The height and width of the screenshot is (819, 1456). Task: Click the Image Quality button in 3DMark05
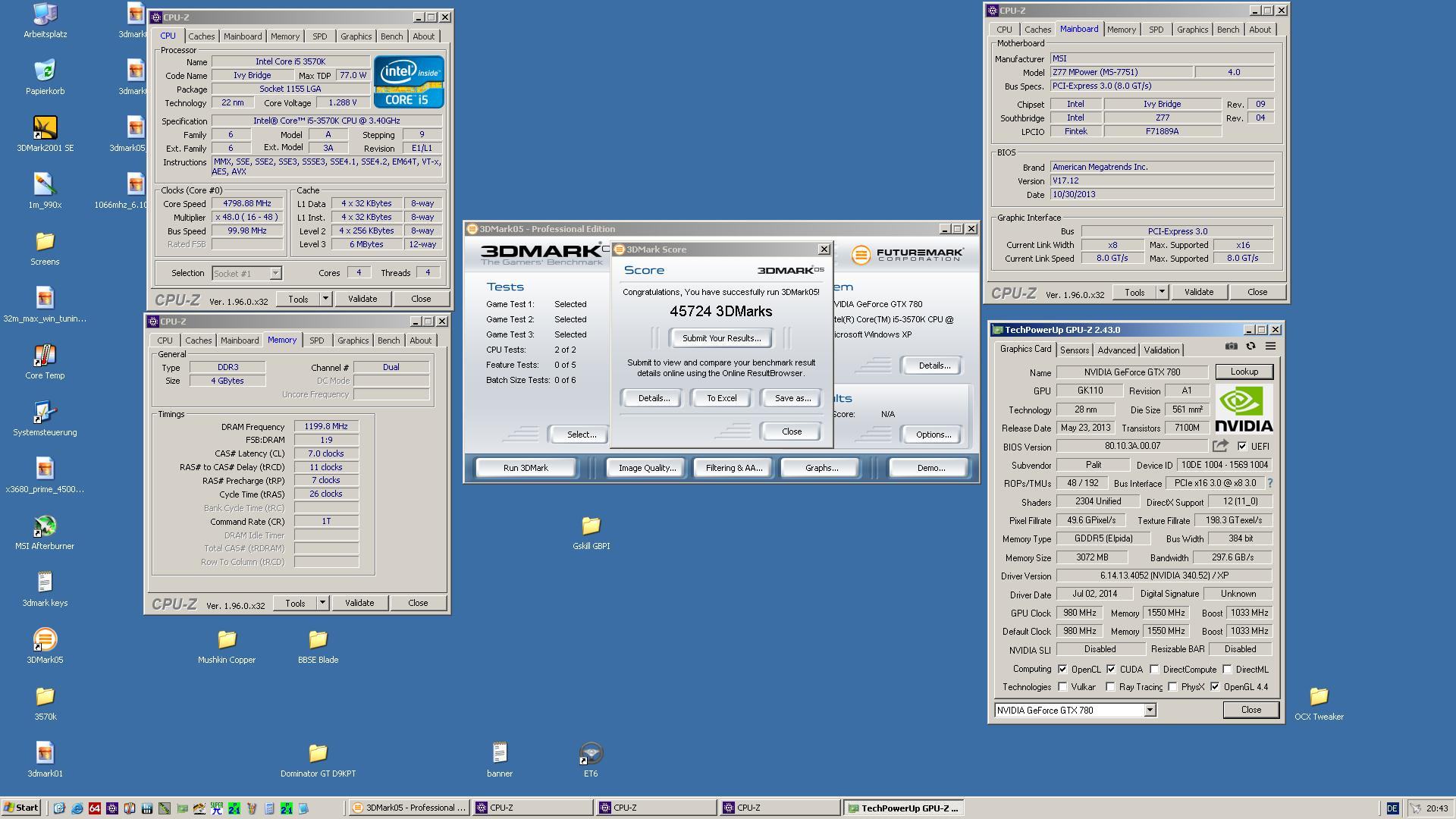(x=647, y=468)
